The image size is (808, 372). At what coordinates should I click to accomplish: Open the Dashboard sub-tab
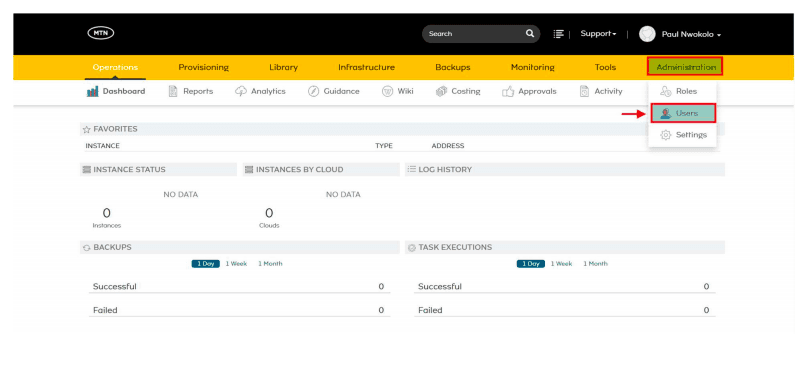(x=116, y=91)
